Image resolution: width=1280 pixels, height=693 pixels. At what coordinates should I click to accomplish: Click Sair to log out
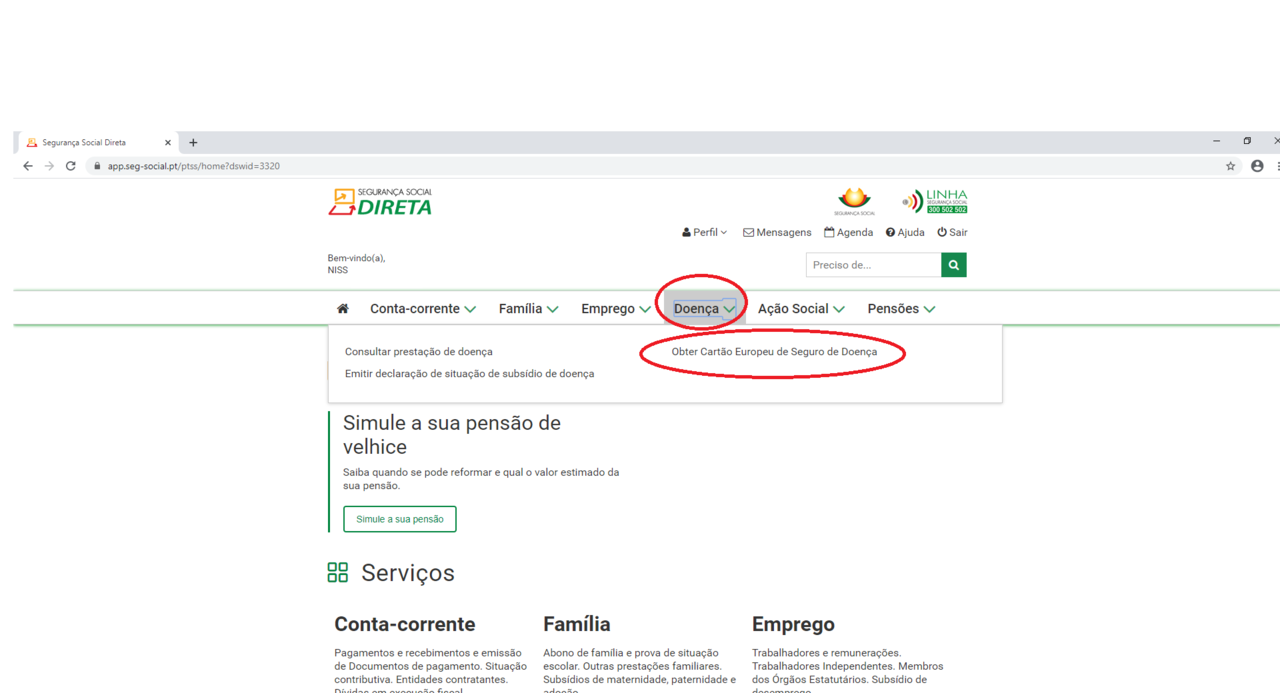pos(952,232)
